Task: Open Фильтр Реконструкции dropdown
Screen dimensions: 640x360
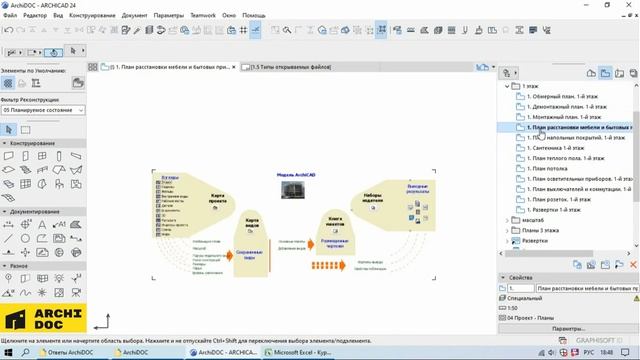Action: [x=43, y=110]
